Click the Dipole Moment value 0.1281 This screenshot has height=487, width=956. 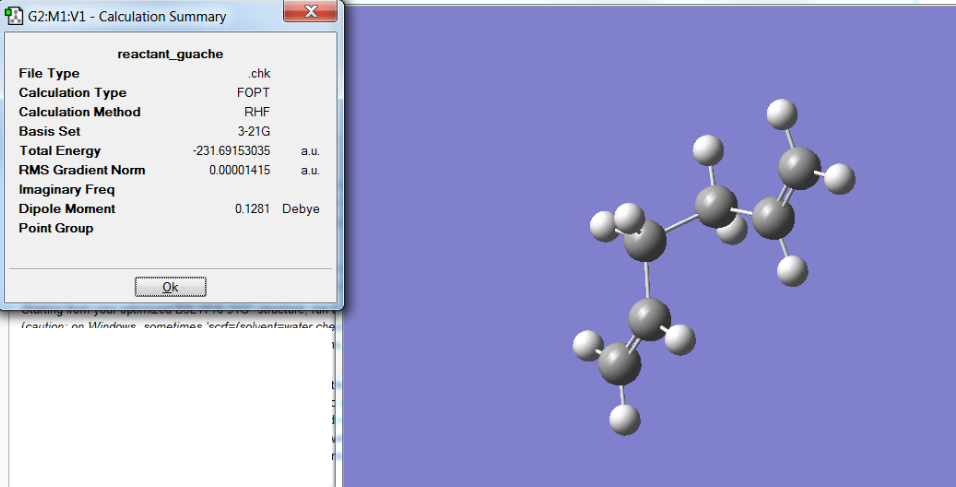(252, 208)
